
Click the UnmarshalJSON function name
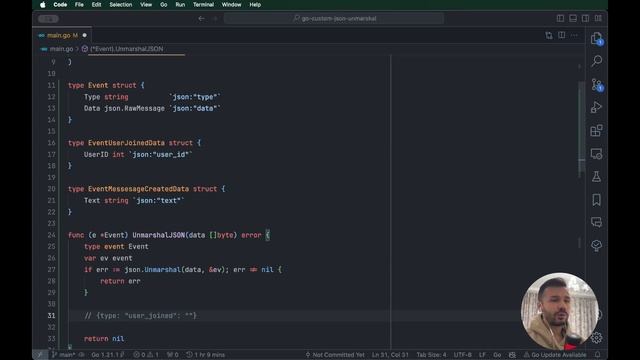tap(158, 235)
